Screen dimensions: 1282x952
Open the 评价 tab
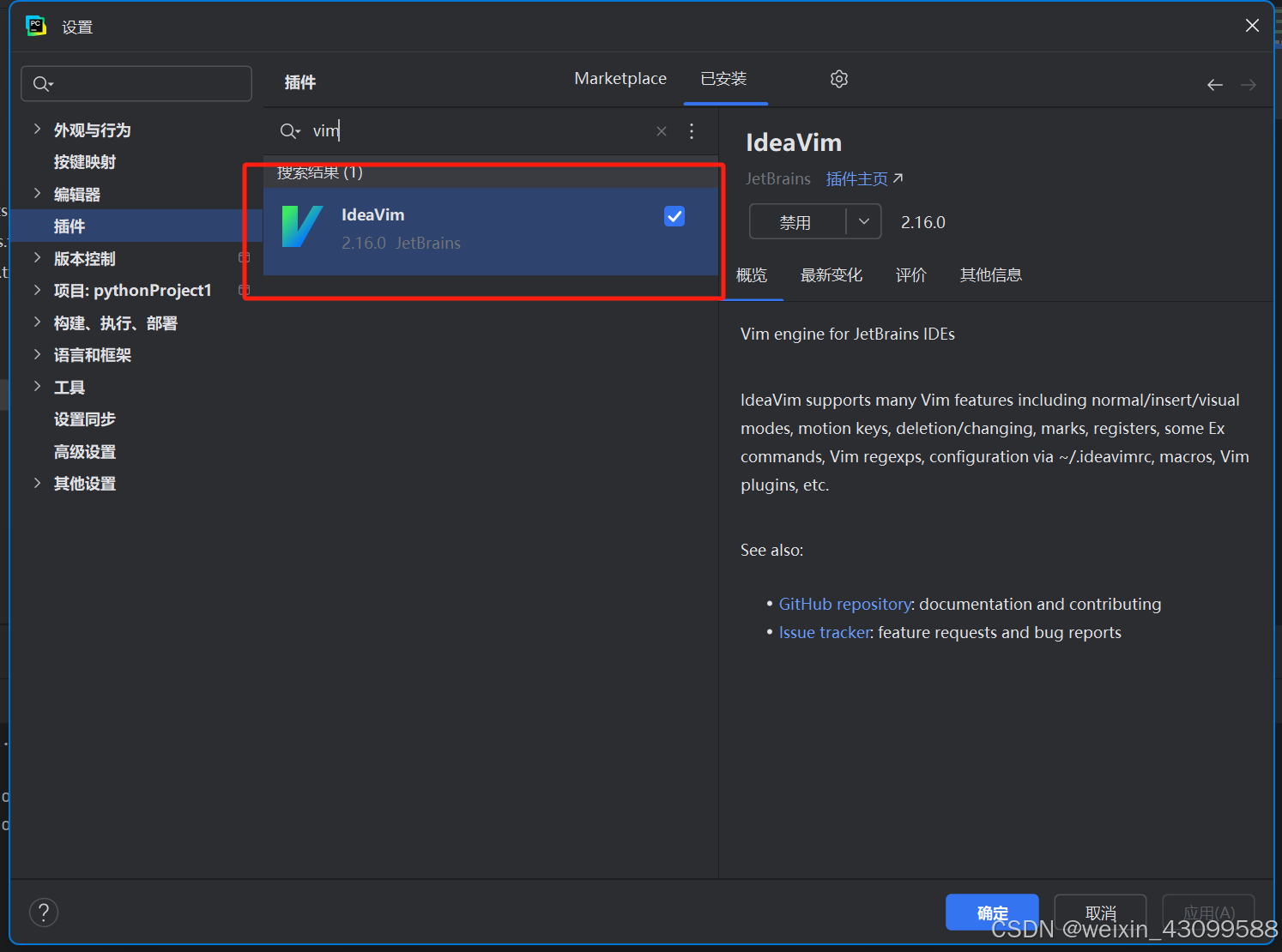[x=911, y=275]
